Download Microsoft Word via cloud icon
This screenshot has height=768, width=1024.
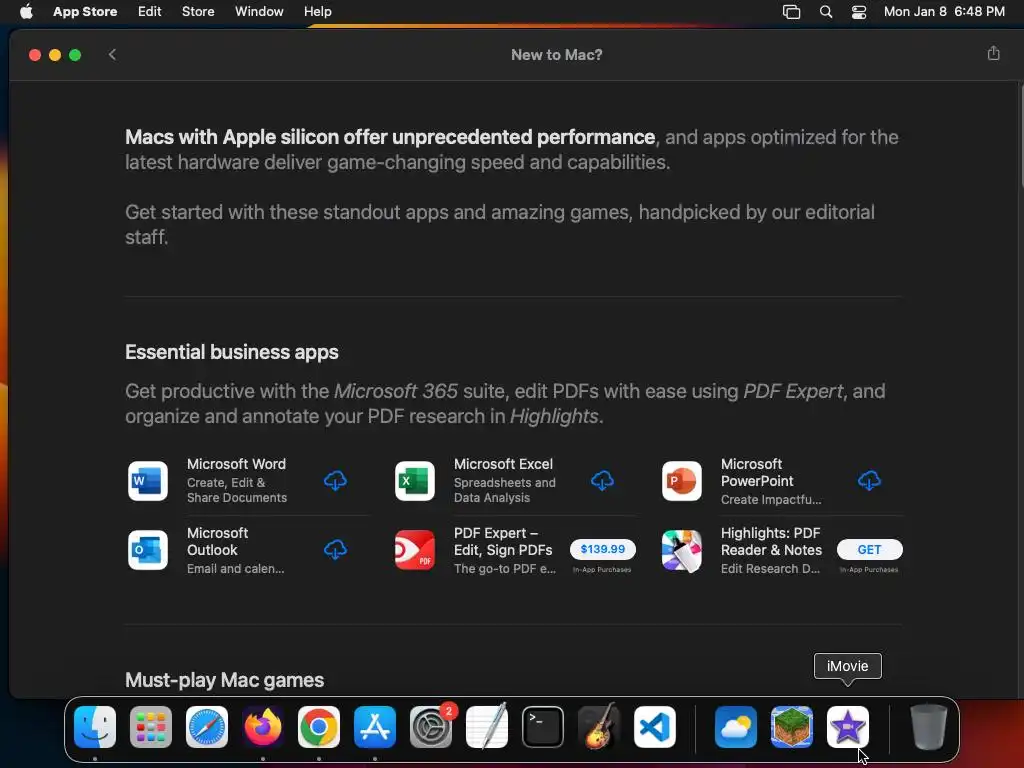335,481
